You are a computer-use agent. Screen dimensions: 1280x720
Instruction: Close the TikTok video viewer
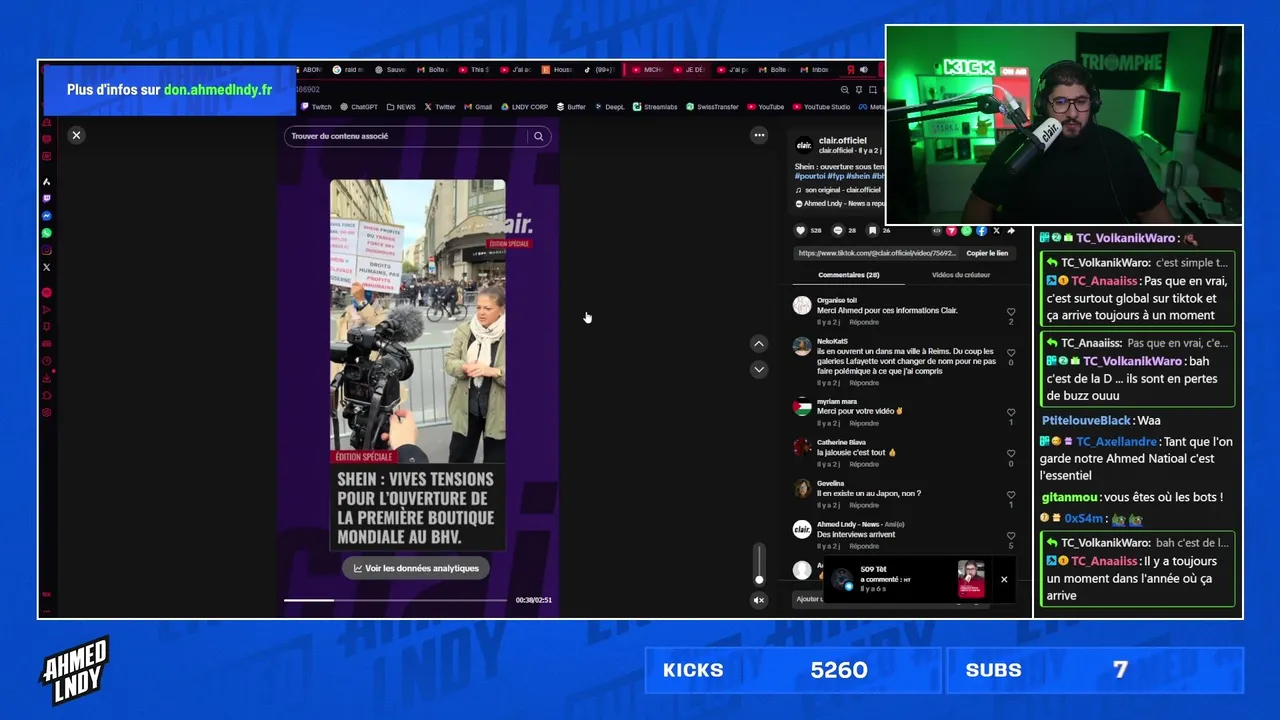tap(76, 135)
